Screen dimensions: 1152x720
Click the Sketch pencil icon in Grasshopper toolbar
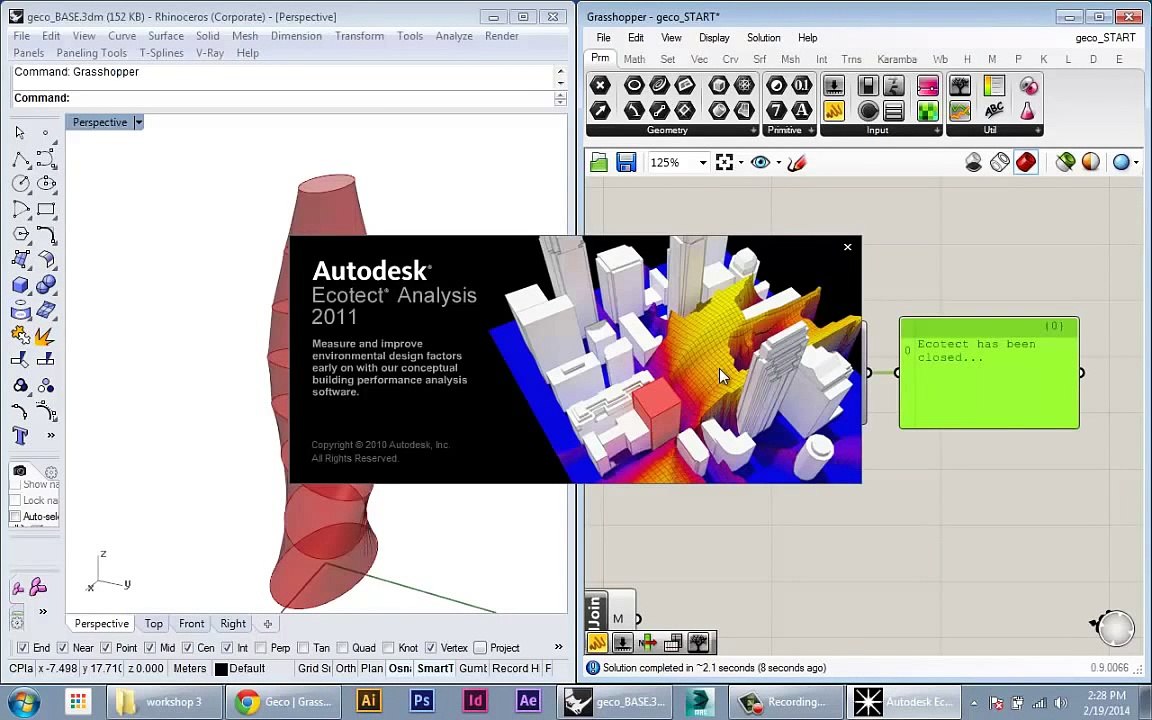796,162
